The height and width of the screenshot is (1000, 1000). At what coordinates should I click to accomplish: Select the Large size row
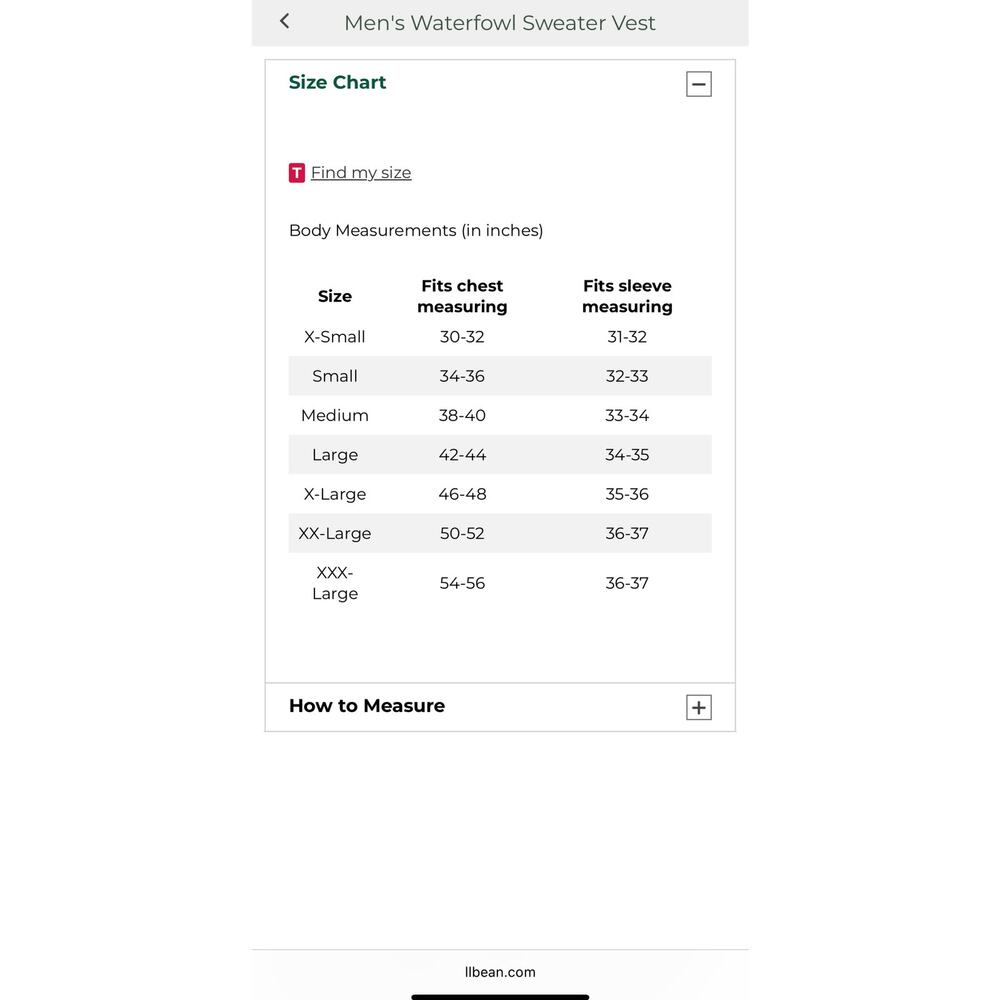500,455
